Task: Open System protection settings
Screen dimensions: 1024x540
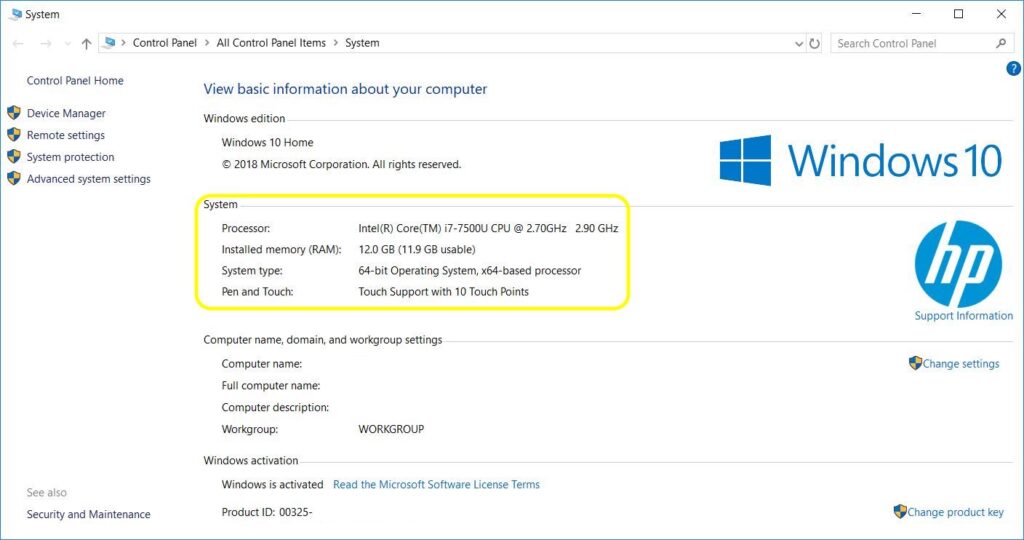Action: point(70,158)
